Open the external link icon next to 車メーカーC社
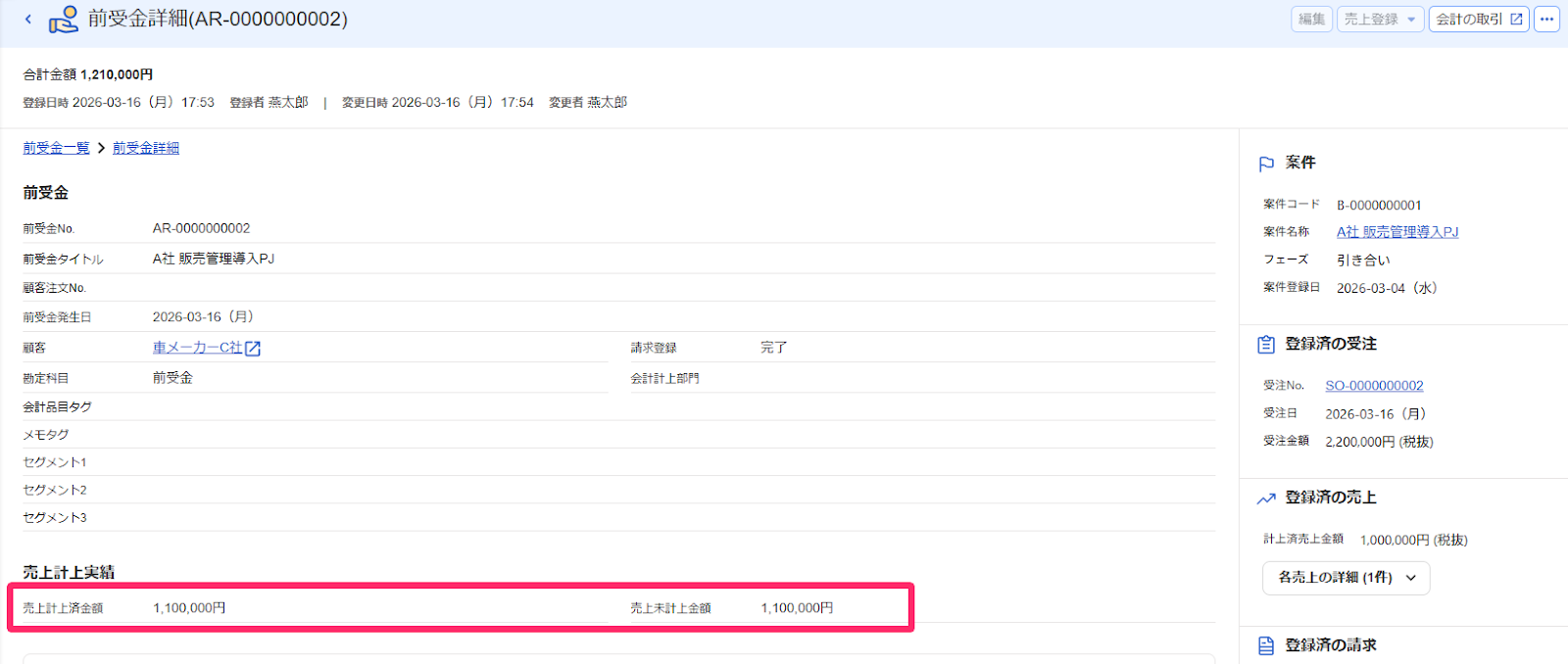The height and width of the screenshot is (664, 1568). 253,349
